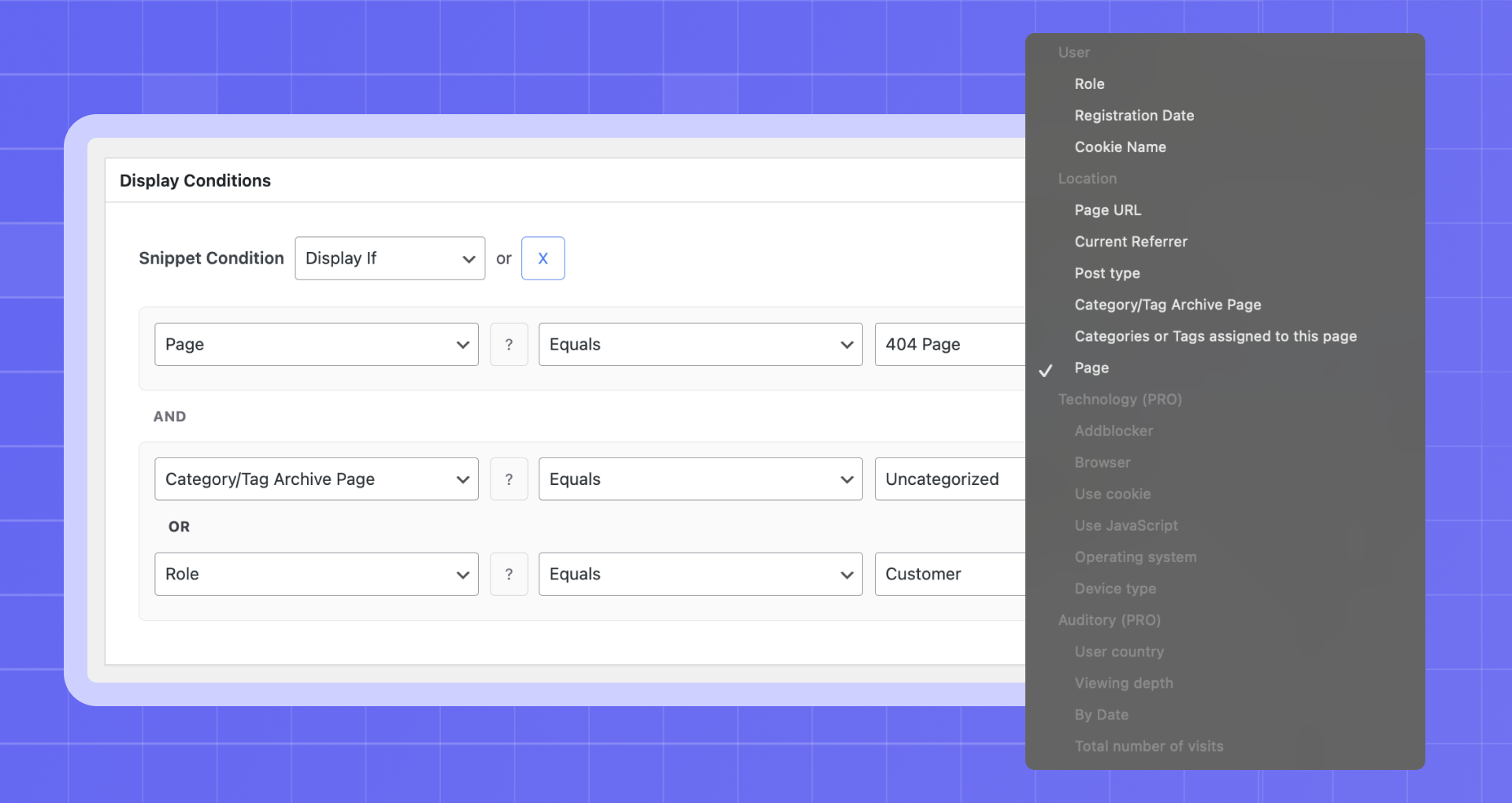Open the Display If snippet condition dropdown
1512x803 pixels.
pos(390,258)
